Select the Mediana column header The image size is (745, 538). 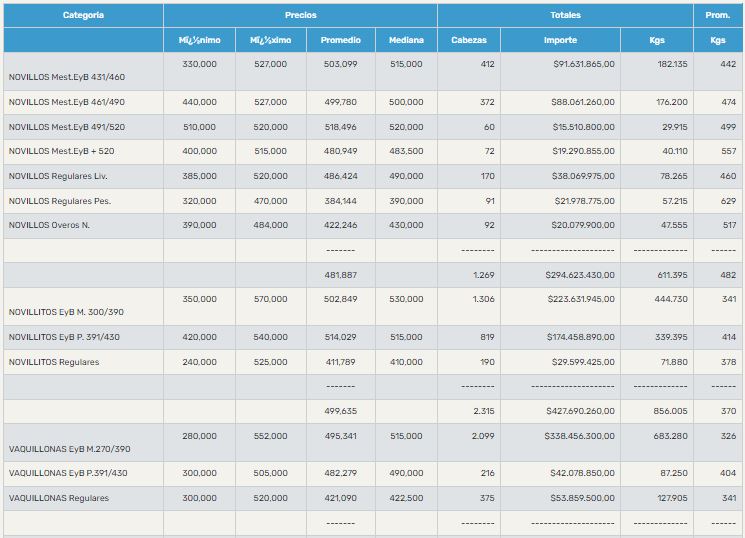click(406, 41)
